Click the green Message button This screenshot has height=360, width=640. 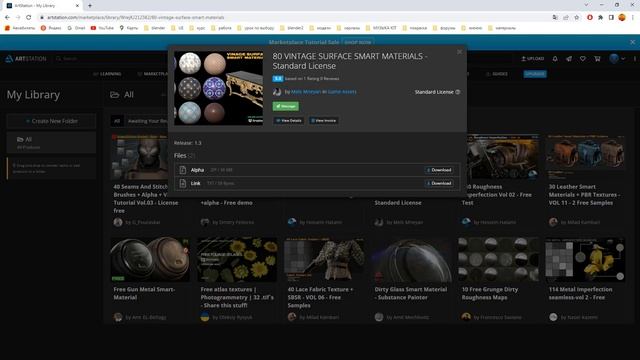click(x=286, y=106)
